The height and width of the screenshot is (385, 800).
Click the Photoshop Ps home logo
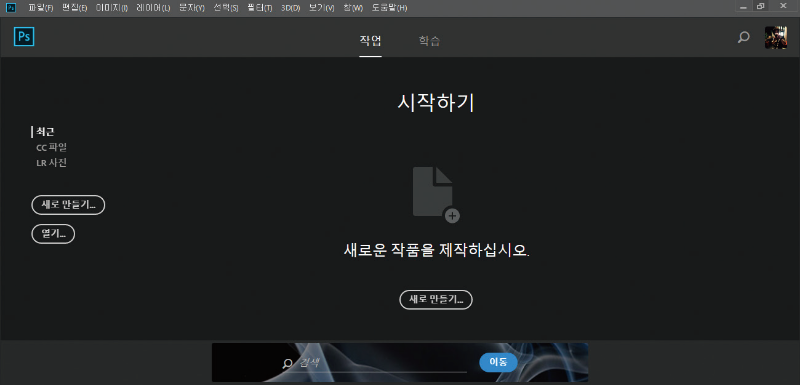pos(23,37)
